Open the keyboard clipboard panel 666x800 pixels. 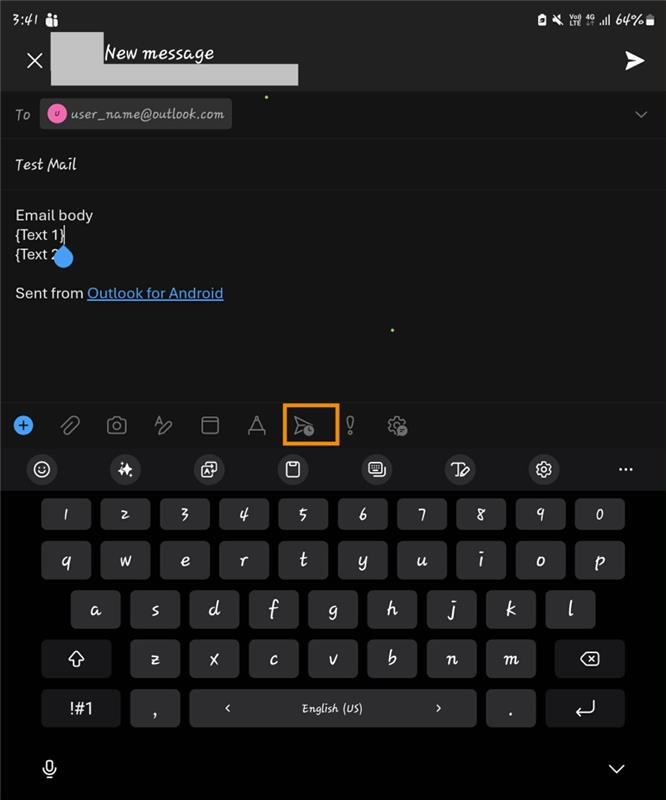click(293, 469)
